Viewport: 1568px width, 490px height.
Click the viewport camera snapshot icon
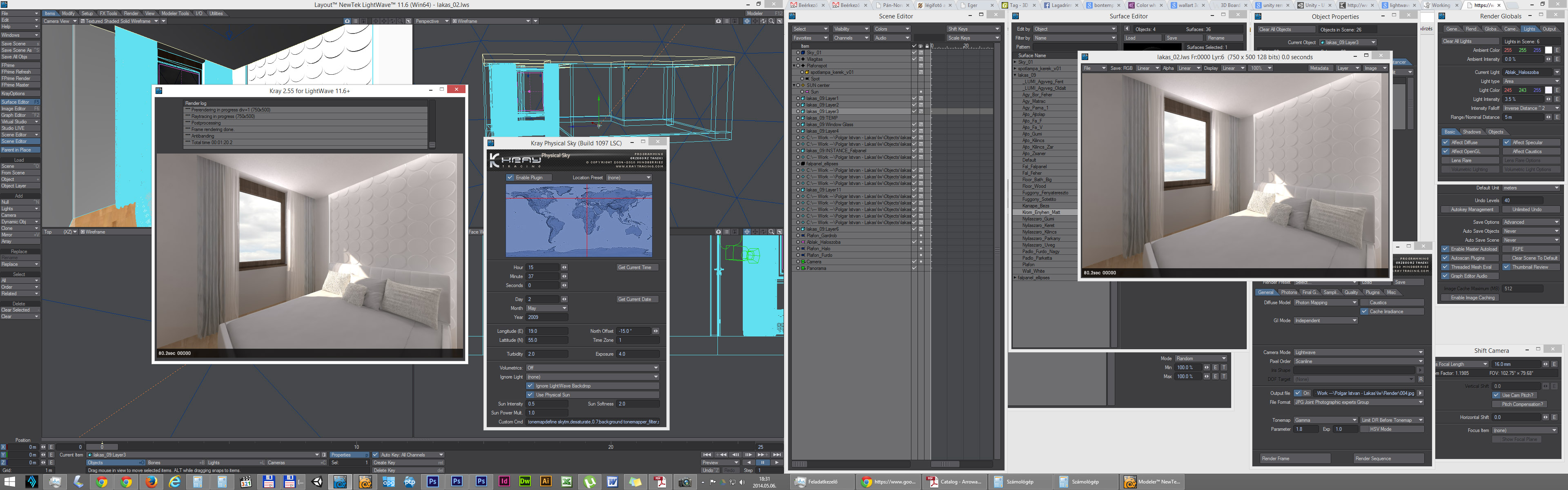[x=718, y=21]
